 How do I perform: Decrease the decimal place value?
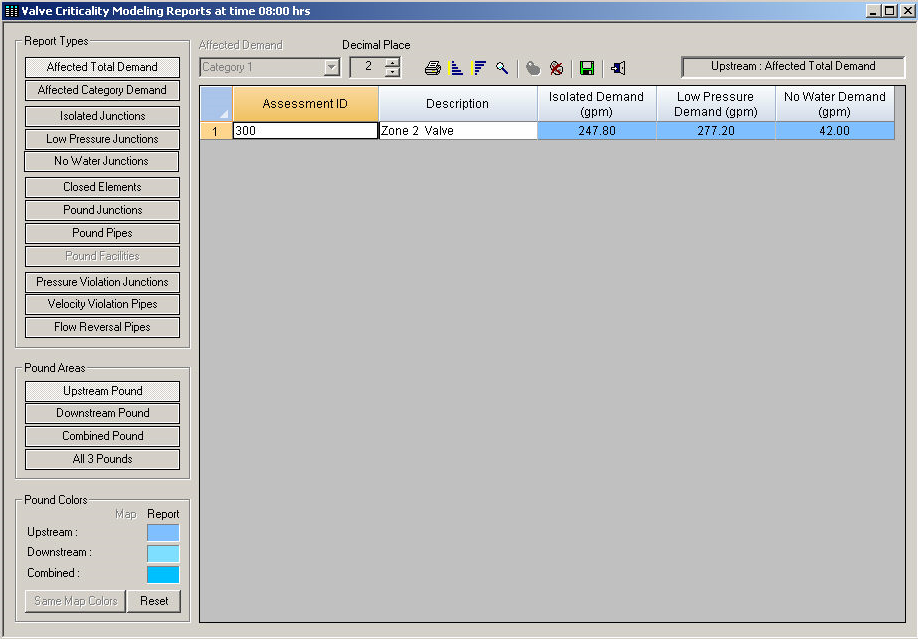[x=392, y=72]
